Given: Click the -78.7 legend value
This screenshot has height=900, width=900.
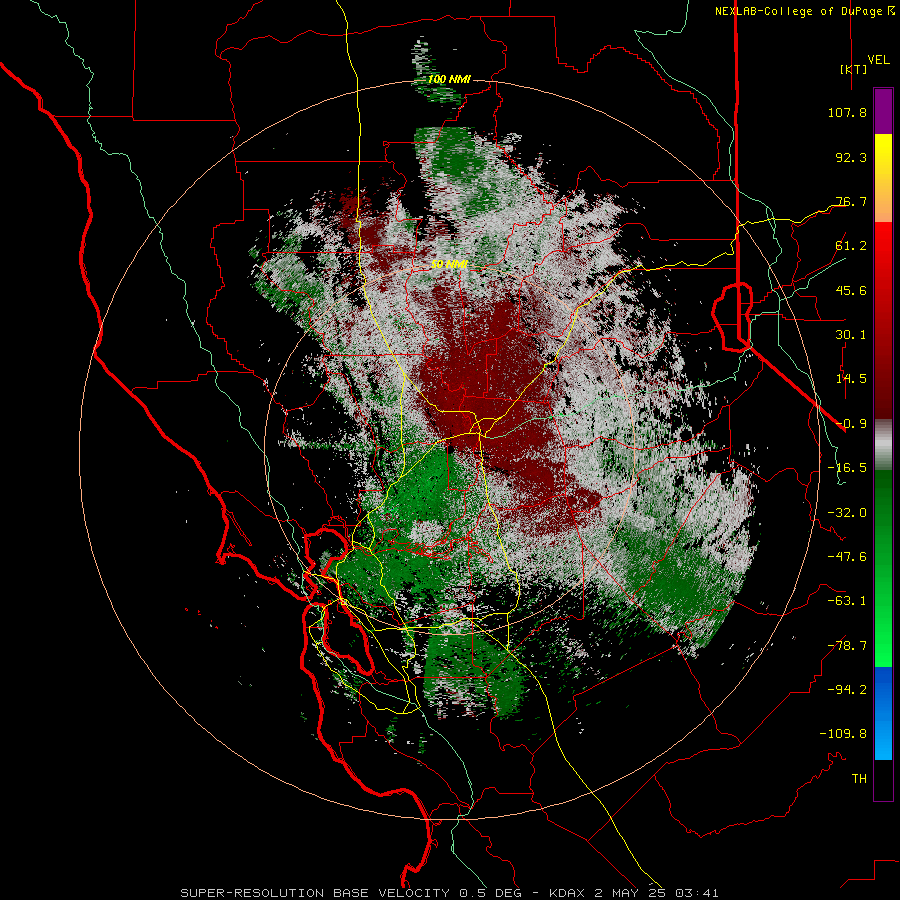Looking at the screenshot, I should [847, 646].
